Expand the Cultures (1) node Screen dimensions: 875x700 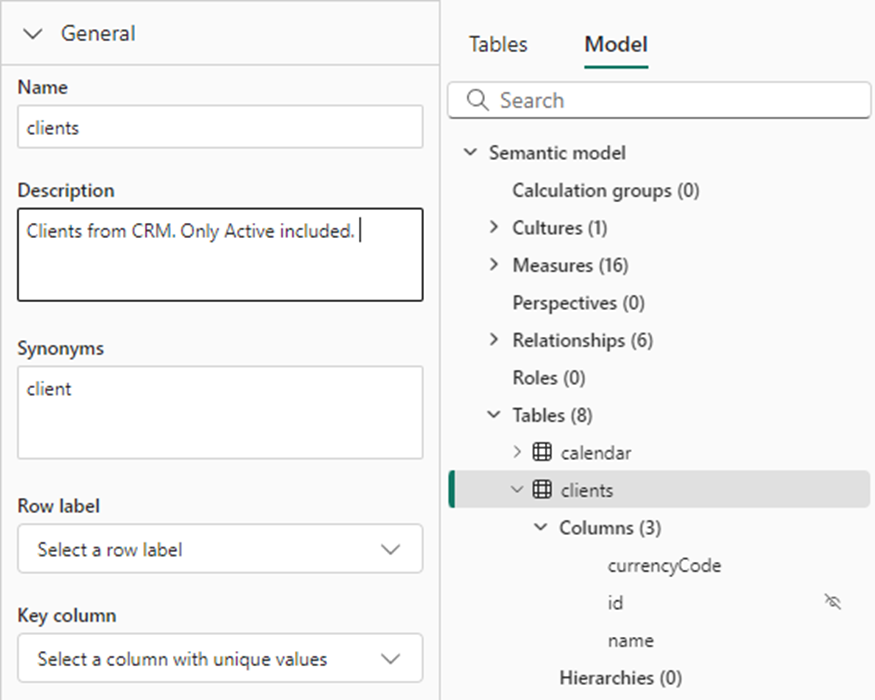494,228
